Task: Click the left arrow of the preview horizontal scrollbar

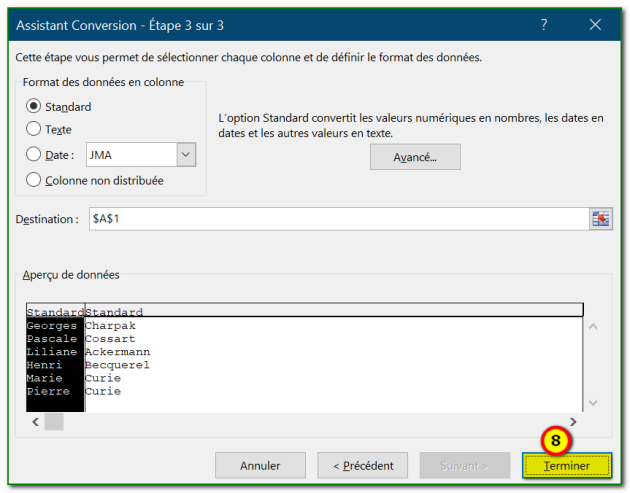Action: pos(35,422)
